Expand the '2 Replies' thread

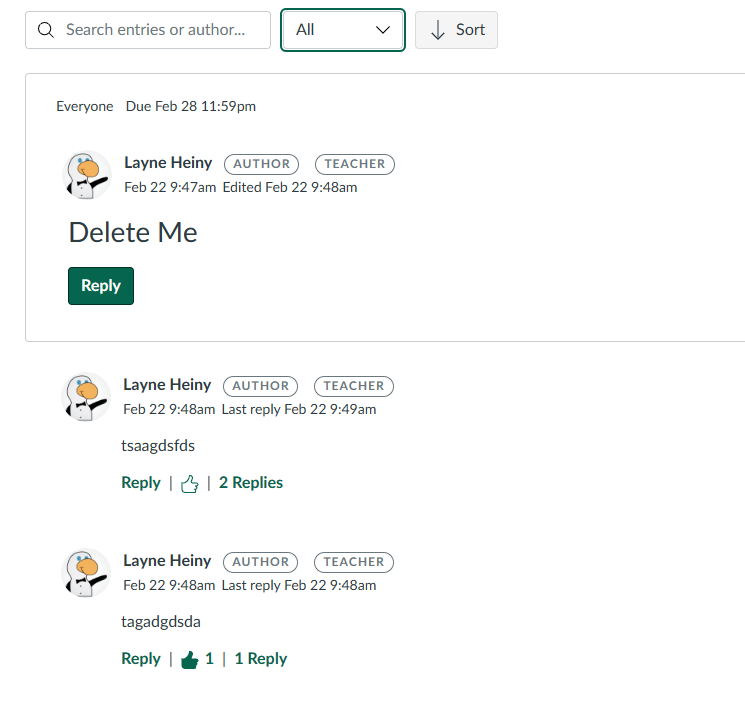click(251, 483)
